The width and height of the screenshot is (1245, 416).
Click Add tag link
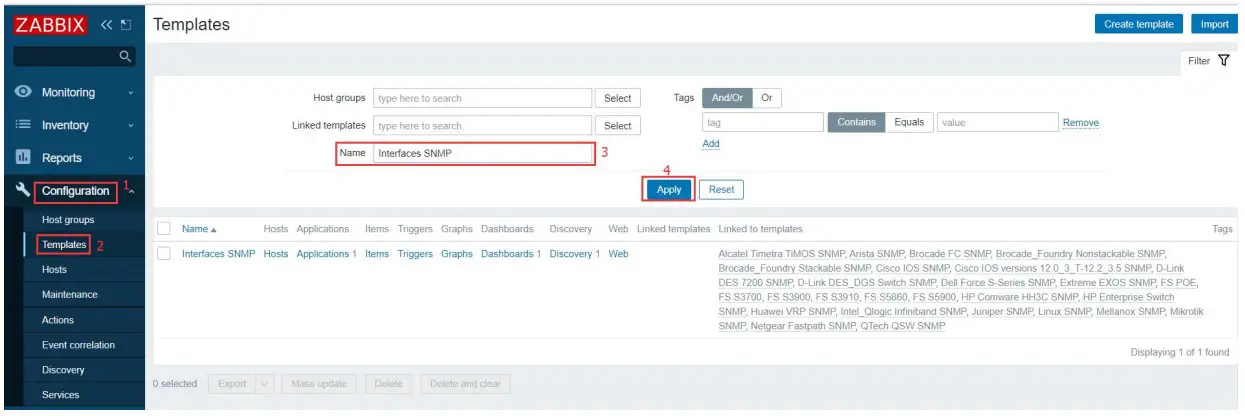pos(711,144)
